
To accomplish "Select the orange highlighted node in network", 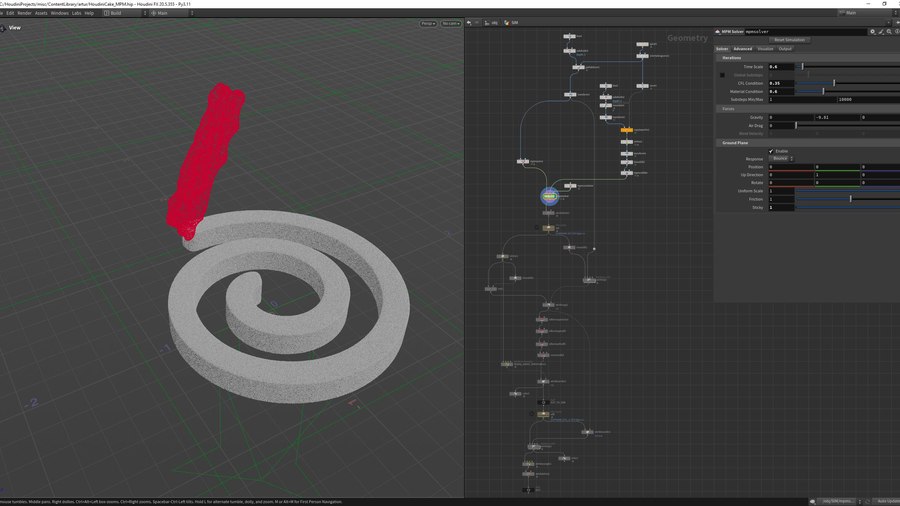I will pyautogui.click(x=627, y=130).
